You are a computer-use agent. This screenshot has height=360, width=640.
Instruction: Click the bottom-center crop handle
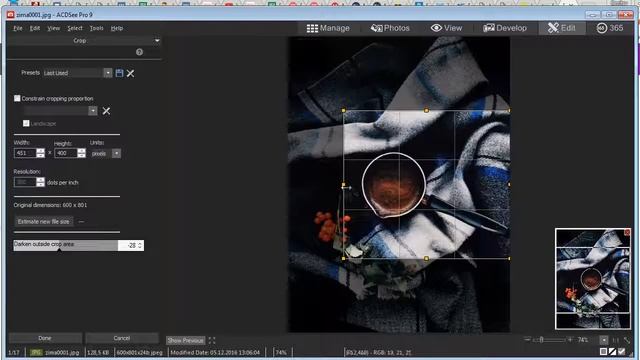coord(426,258)
